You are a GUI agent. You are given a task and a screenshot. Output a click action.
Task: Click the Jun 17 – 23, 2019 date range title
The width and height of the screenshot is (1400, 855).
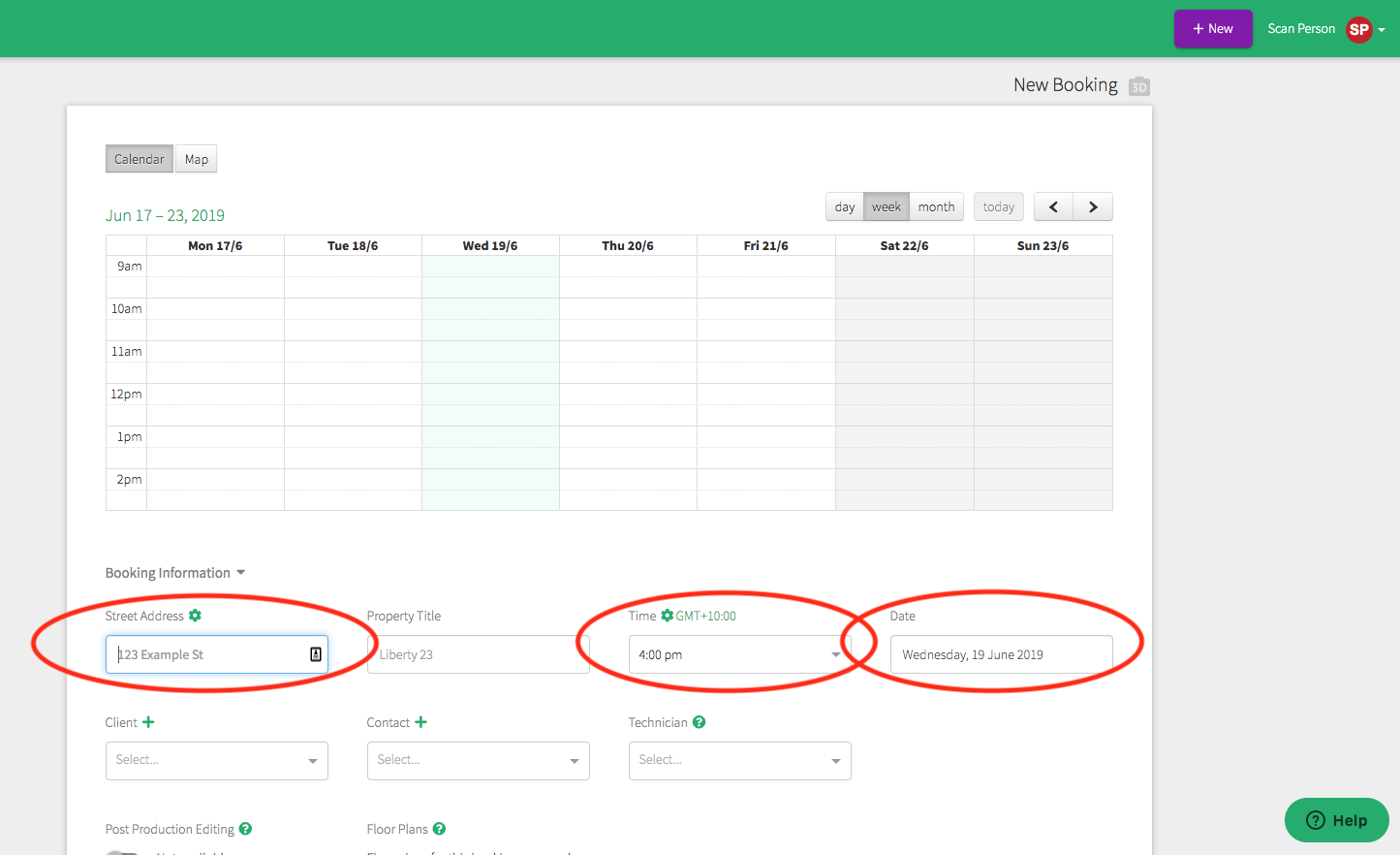click(165, 215)
